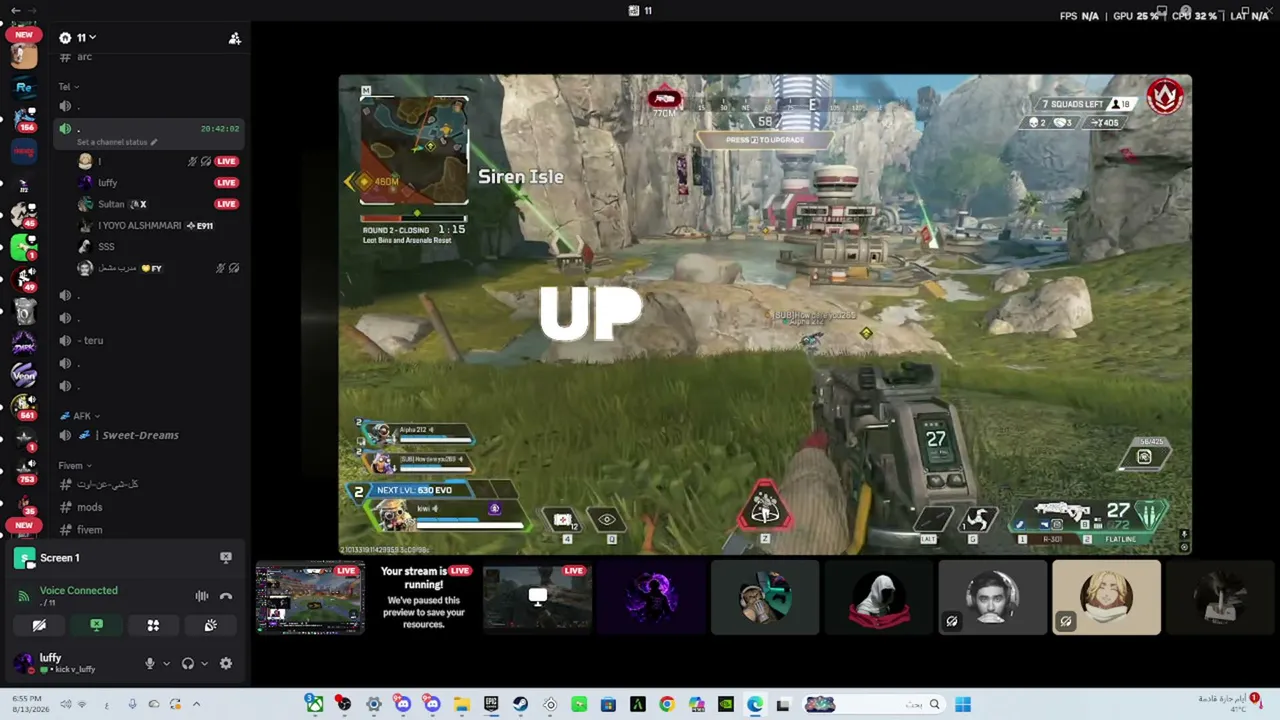Click the LIVE badge next to luffy
This screenshot has width=1280, height=720.
227,183
